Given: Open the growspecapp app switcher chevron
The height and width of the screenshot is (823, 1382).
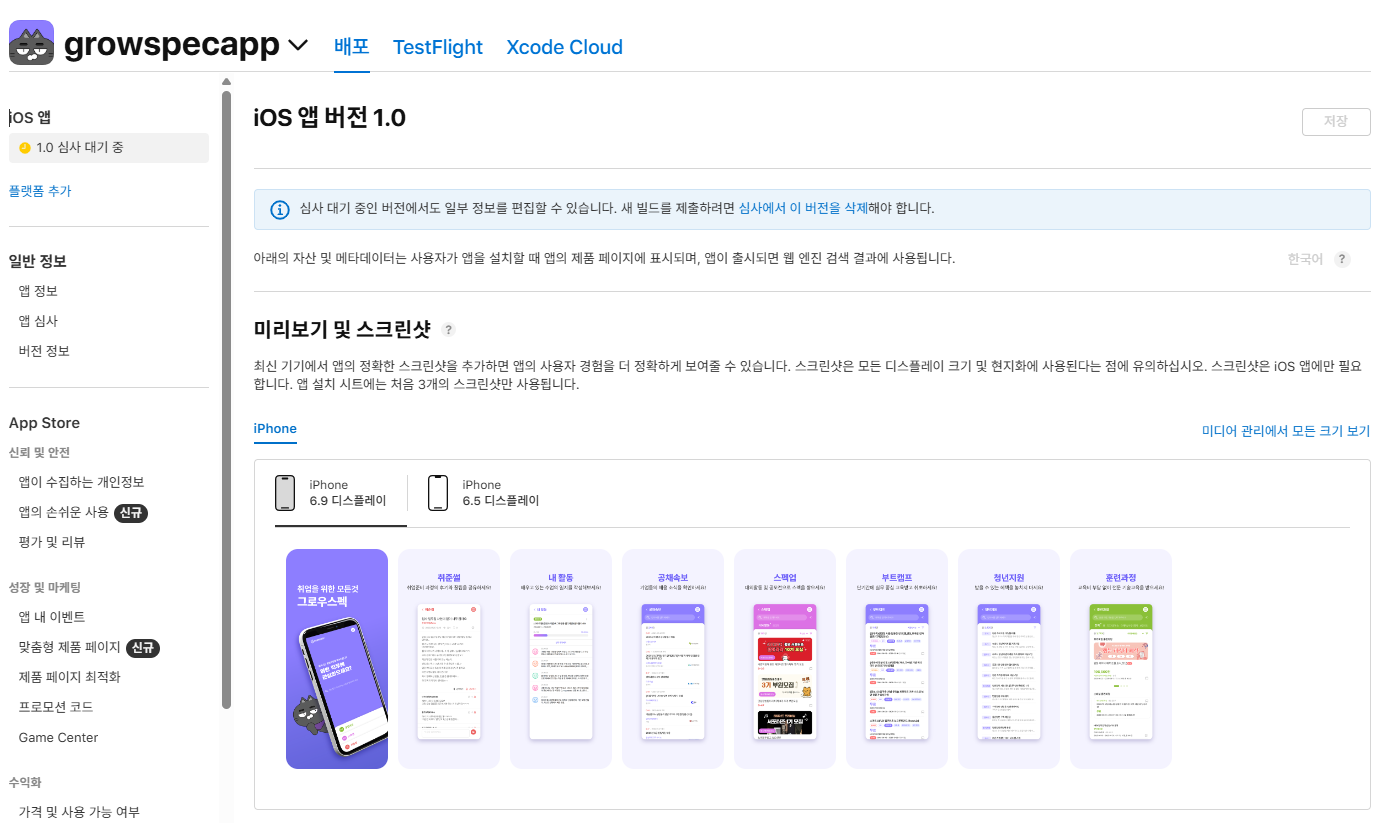Looking at the screenshot, I should pos(298,46).
